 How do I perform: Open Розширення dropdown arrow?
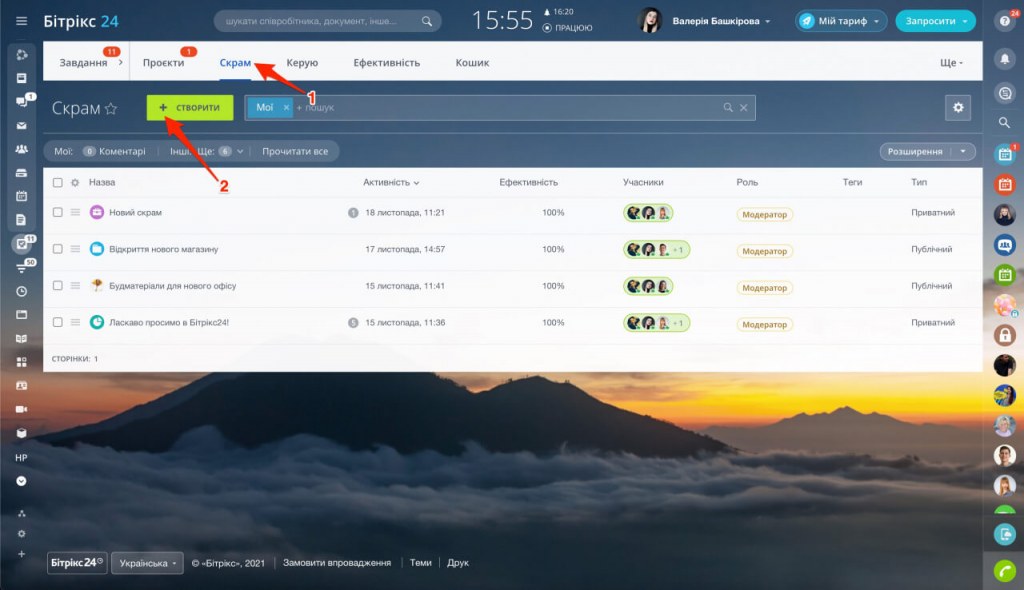(x=963, y=152)
